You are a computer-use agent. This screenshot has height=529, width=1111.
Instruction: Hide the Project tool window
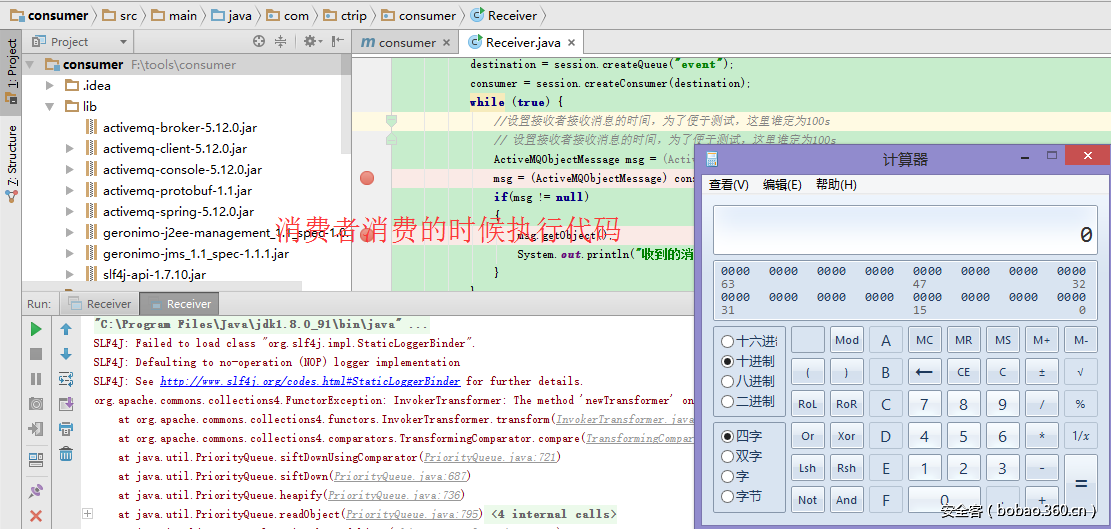click(x=338, y=42)
